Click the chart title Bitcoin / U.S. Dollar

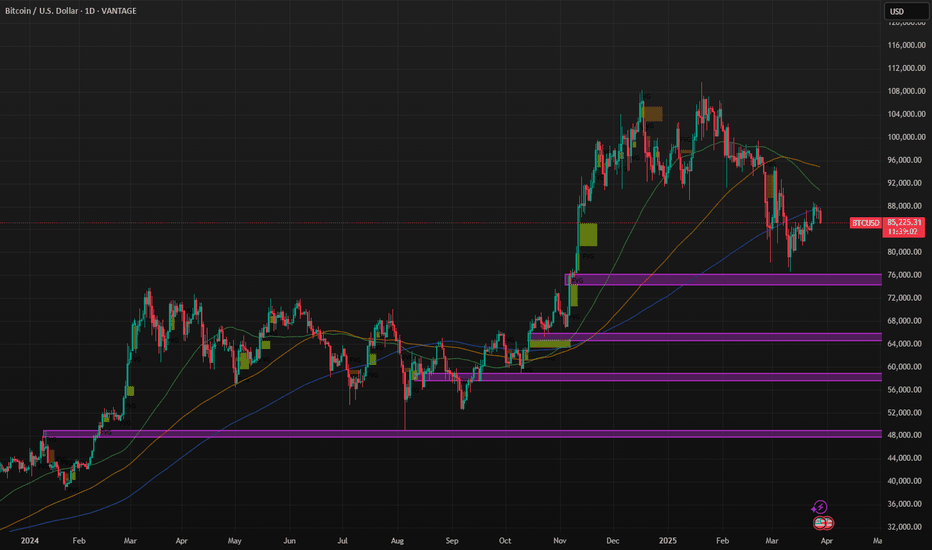click(42, 11)
